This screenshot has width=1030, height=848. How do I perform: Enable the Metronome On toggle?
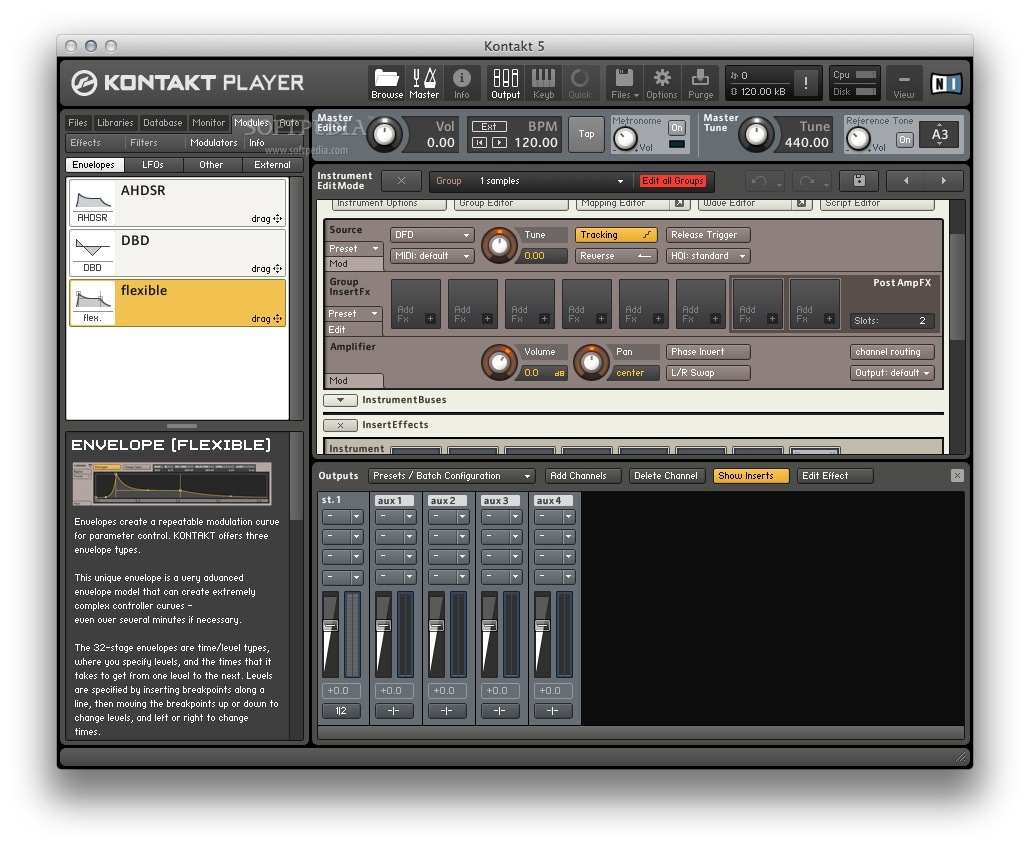(676, 128)
